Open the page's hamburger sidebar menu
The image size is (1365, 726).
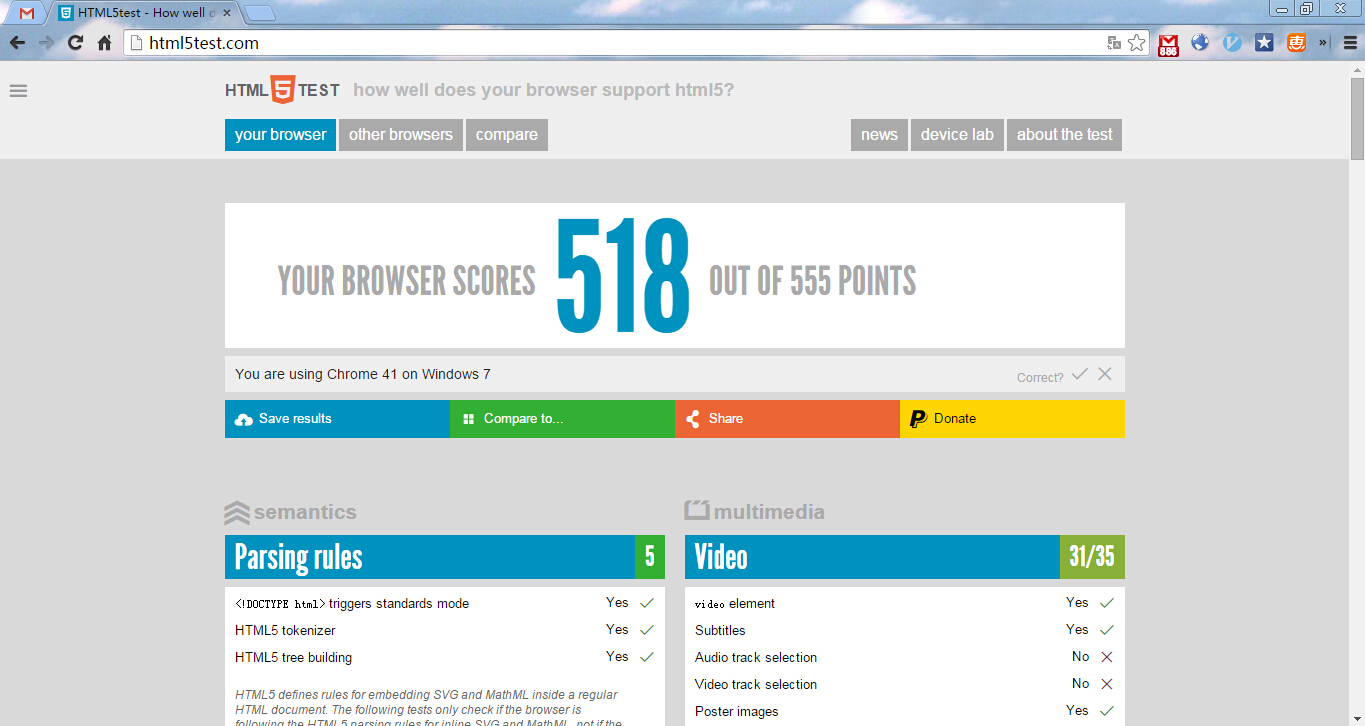point(18,91)
